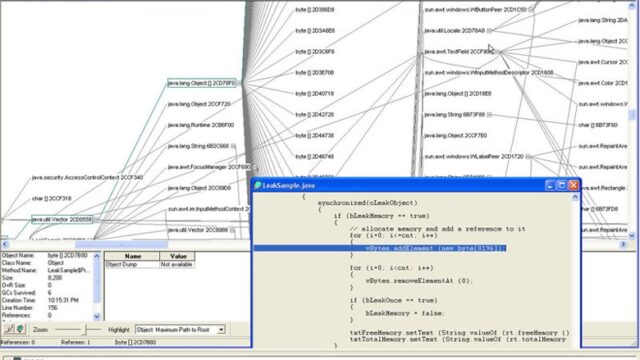
Task: Click the Value column header
Action: [178, 256]
